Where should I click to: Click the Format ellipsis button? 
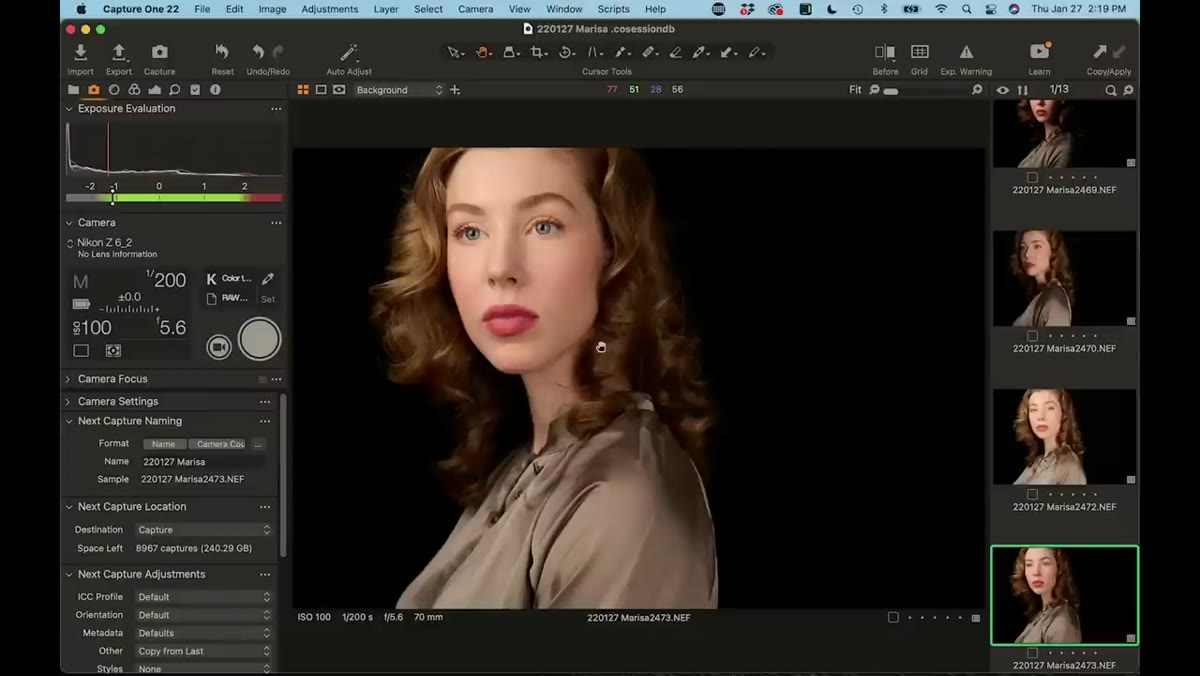[258, 444]
